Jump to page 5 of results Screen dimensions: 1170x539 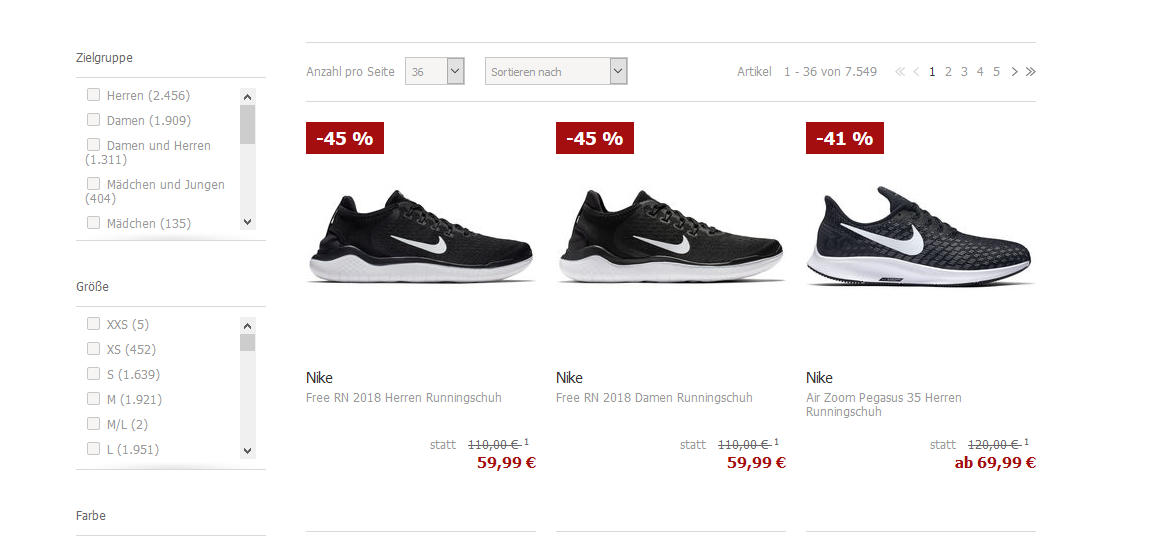point(996,72)
